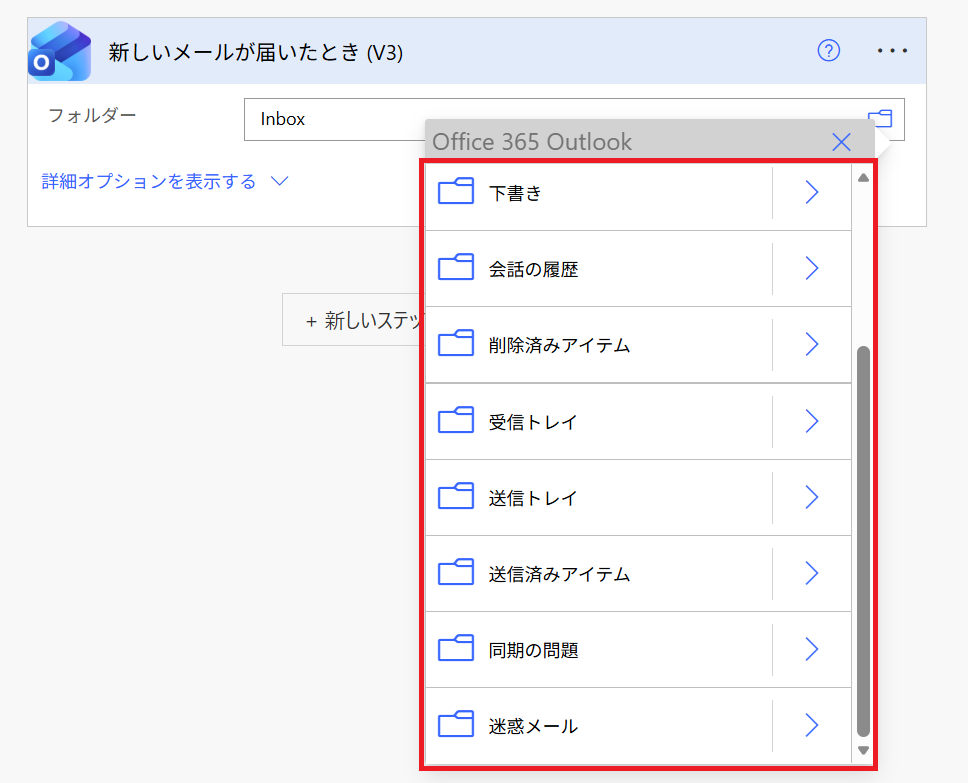This screenshot has width=968, height=783.
Task: Select the 会話の履歴 folder entry
Action: [600, 267]
